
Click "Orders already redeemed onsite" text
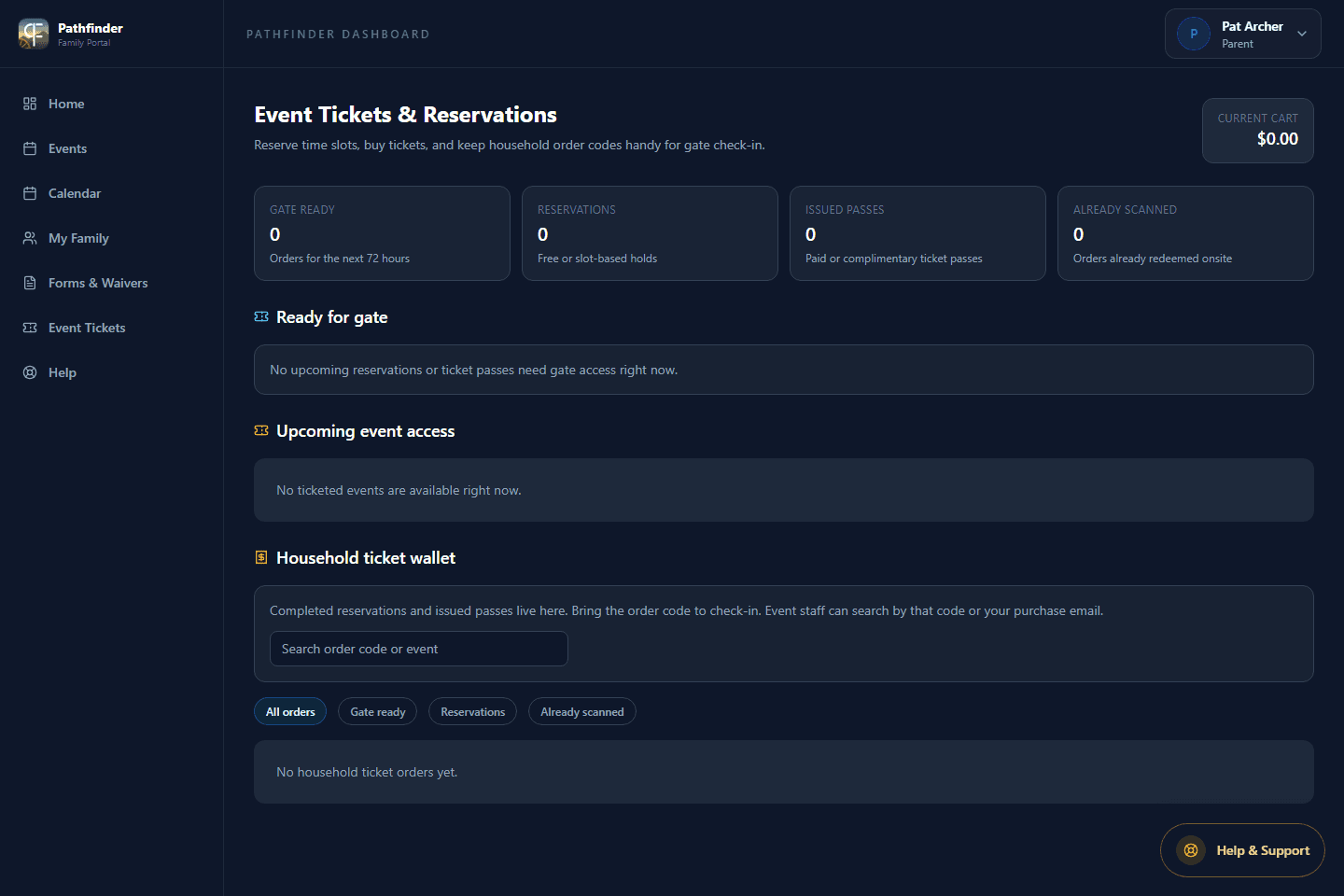coord(1153,259)
